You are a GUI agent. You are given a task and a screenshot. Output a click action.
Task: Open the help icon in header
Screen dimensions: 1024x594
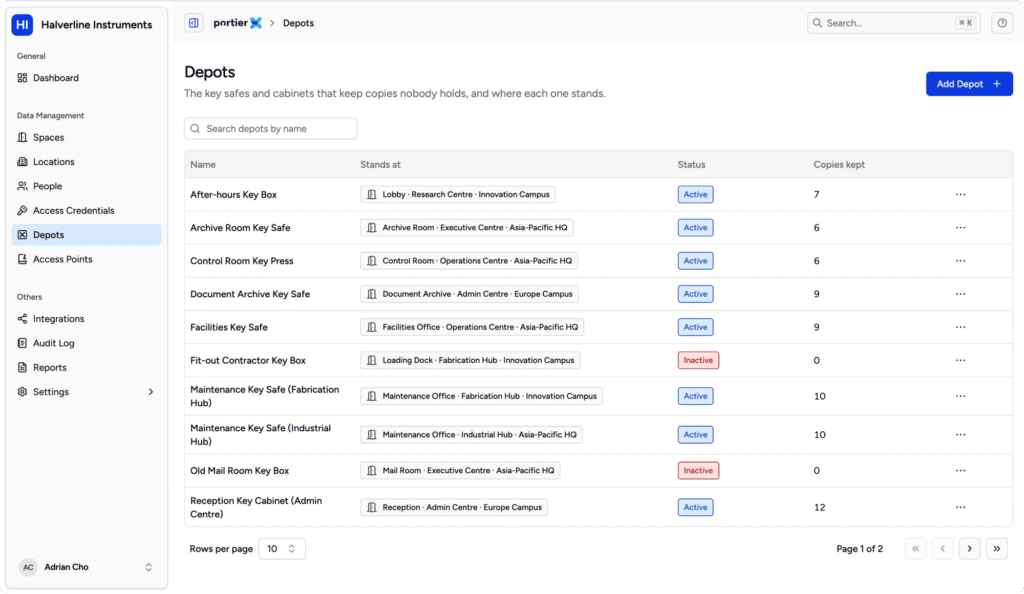1002,23
